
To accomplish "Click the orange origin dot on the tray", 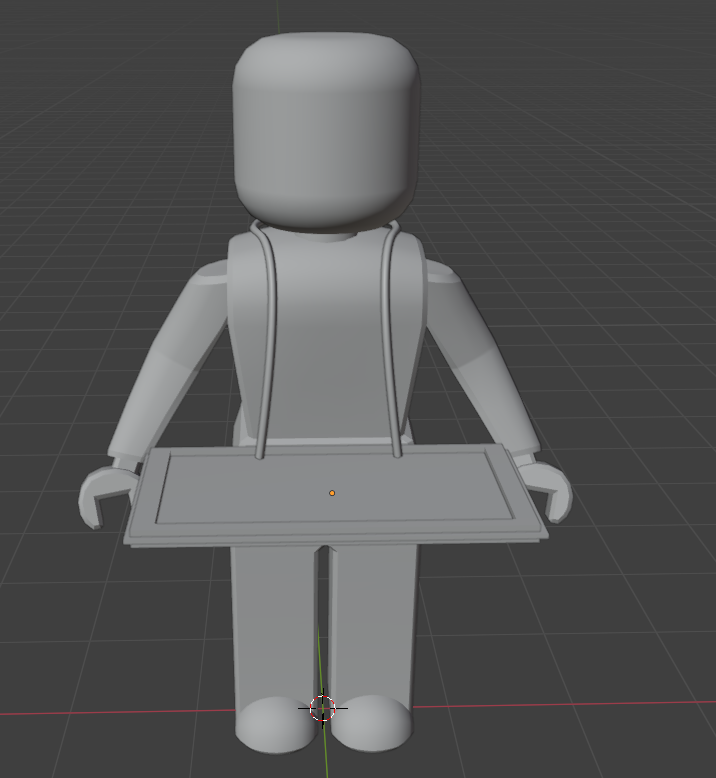I will point(332,493).
